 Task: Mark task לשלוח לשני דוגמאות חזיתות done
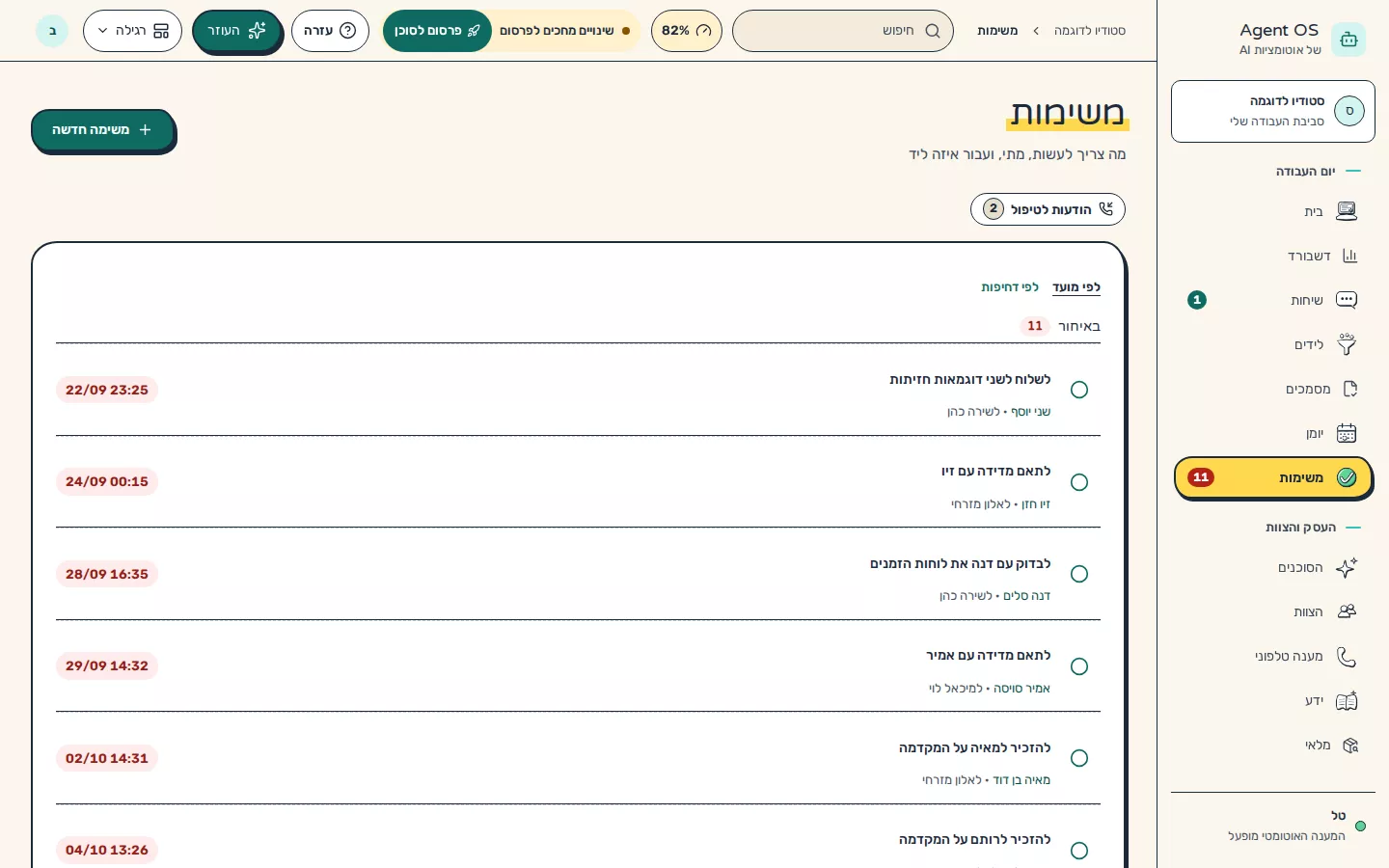[1079, 390]
